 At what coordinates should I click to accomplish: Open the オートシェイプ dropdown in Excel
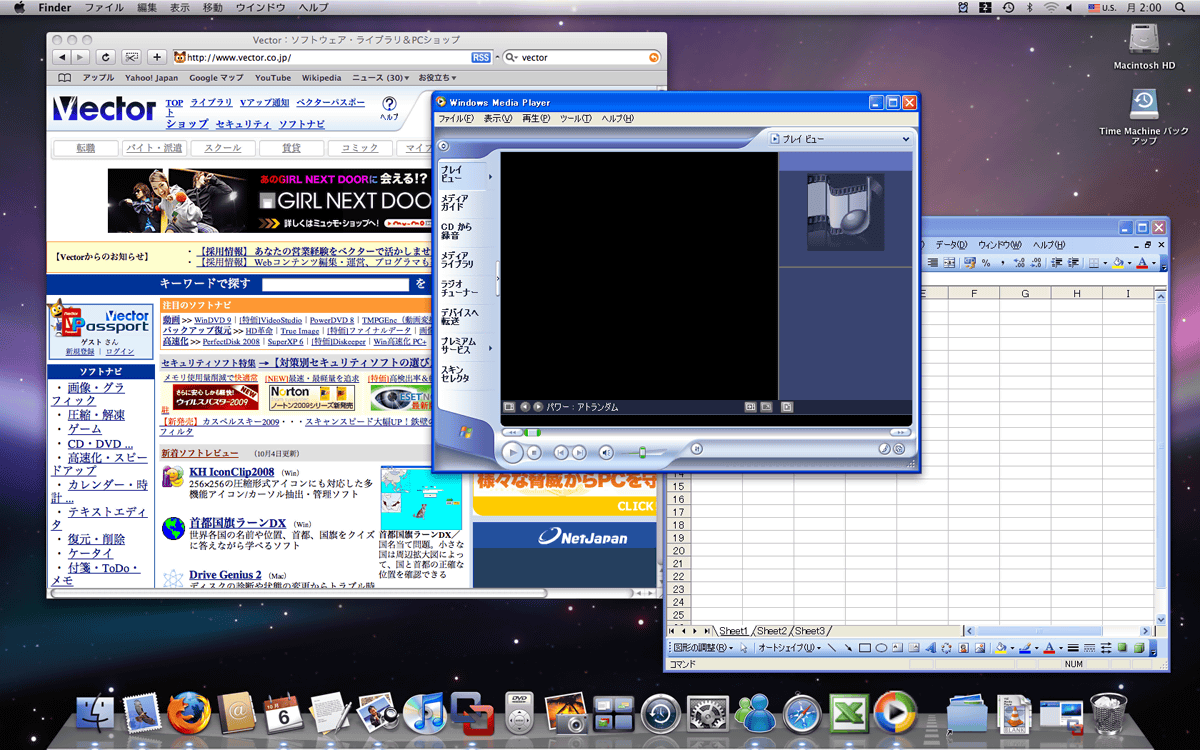[789, 648]
